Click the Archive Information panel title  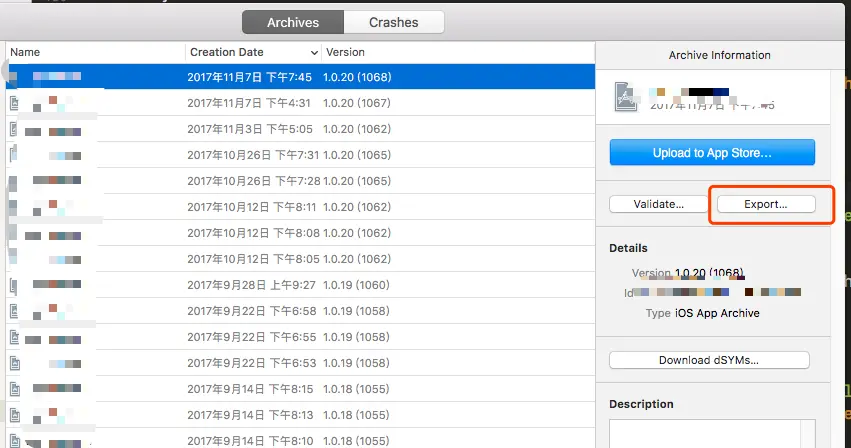coord(720,55)
